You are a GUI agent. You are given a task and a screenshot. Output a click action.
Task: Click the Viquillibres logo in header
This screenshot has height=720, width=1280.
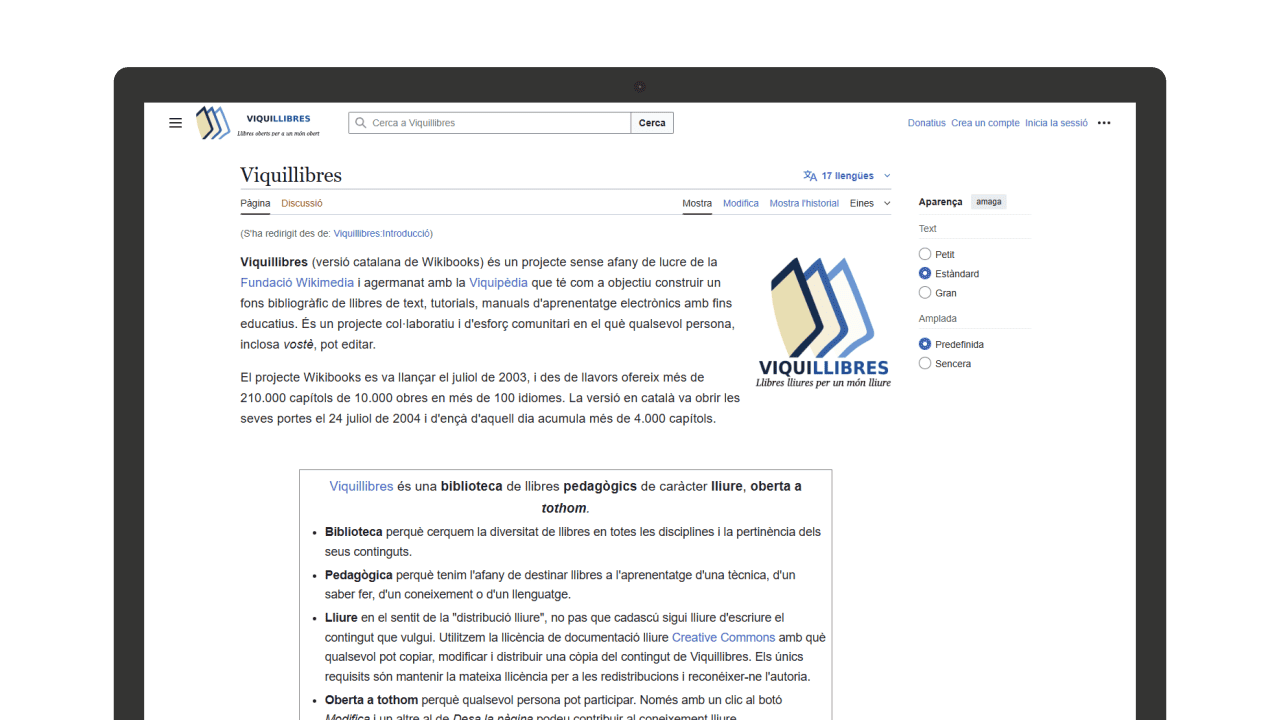[x=258, y=123]
